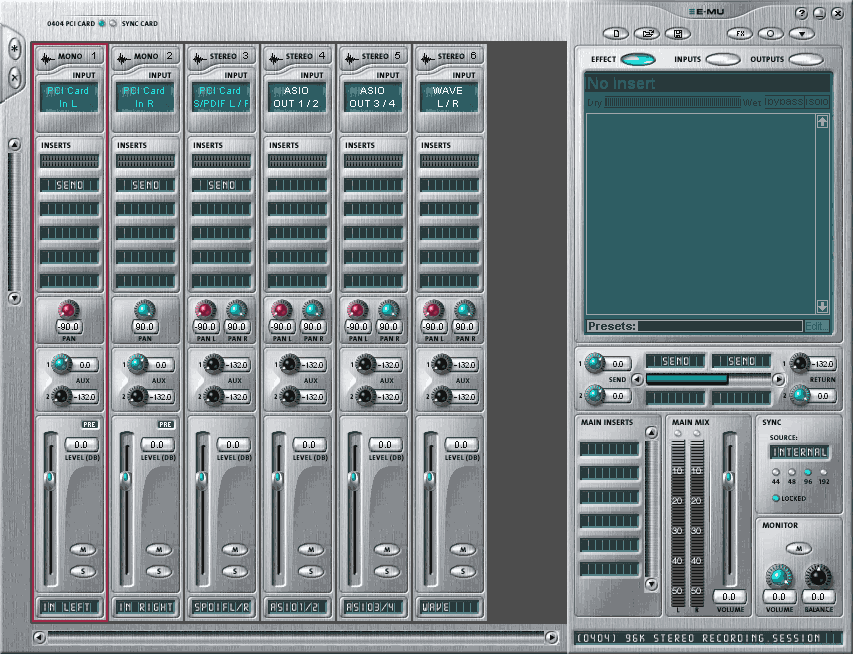Image resolution: width=853 pixels, height=654 pixels.
Task: Toggle the PRE button on strip 1
Action: click(90, 424)
